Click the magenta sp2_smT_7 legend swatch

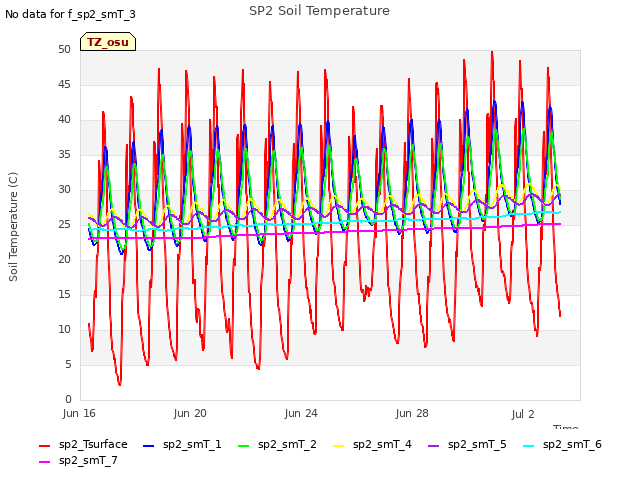tap(44, 462)
